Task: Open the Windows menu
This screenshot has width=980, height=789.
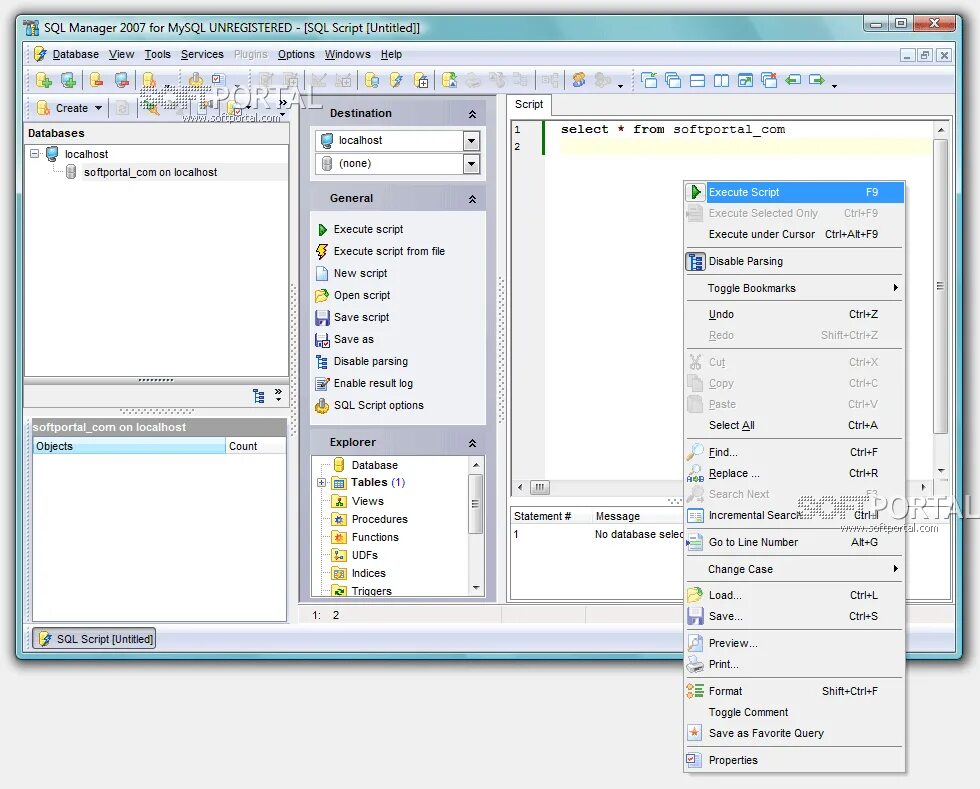Action: tap(348, 54)
